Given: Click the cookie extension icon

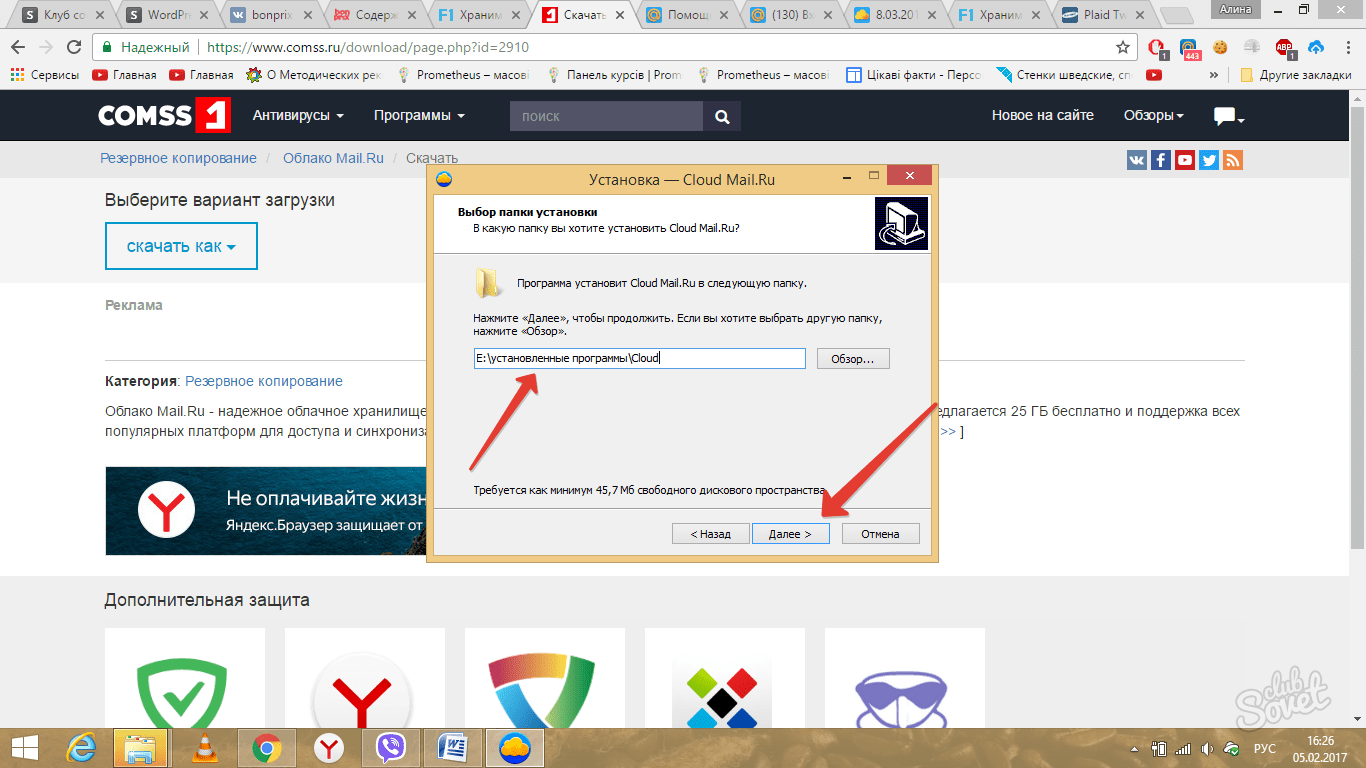Looking at the screenshot, I should (x=1220, y=47).
